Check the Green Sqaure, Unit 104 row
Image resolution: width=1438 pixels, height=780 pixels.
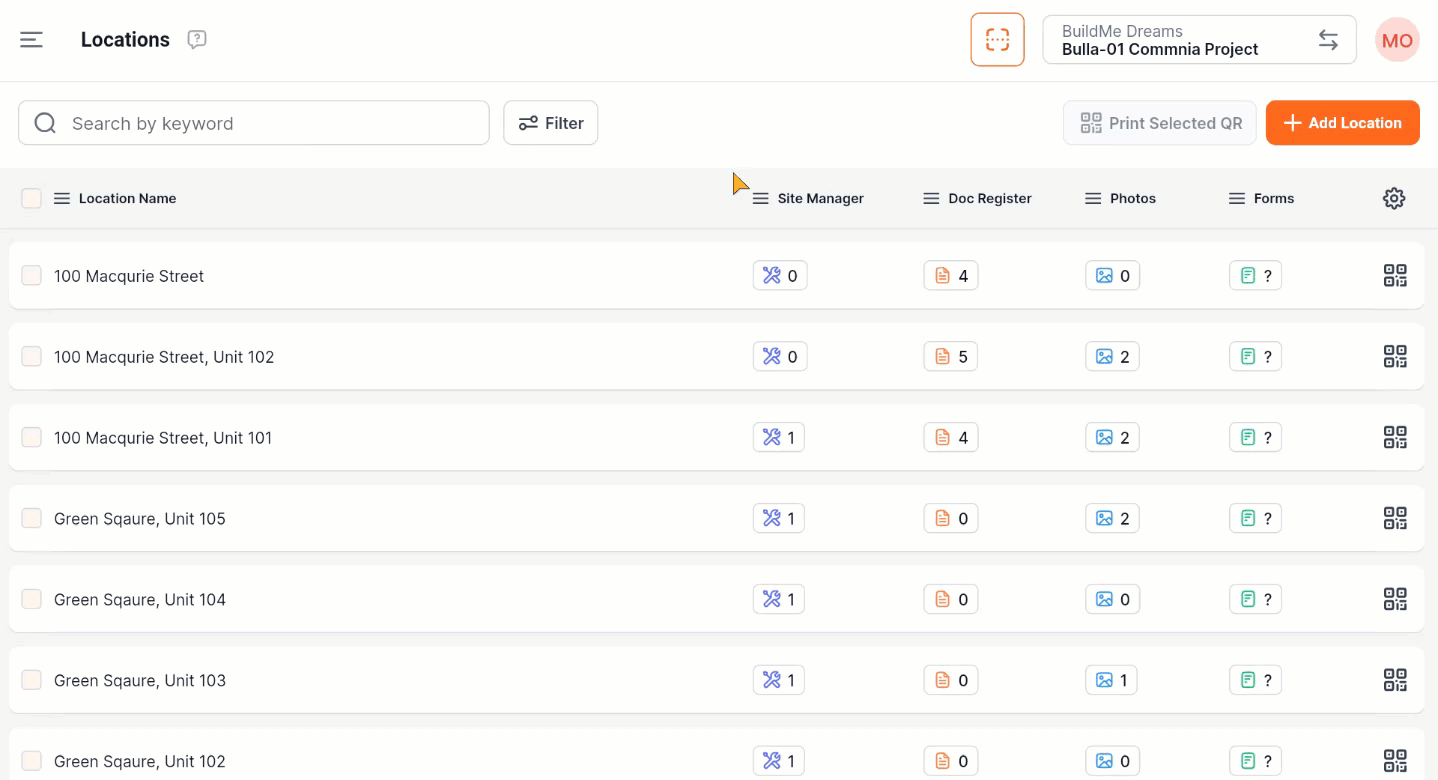31,599
